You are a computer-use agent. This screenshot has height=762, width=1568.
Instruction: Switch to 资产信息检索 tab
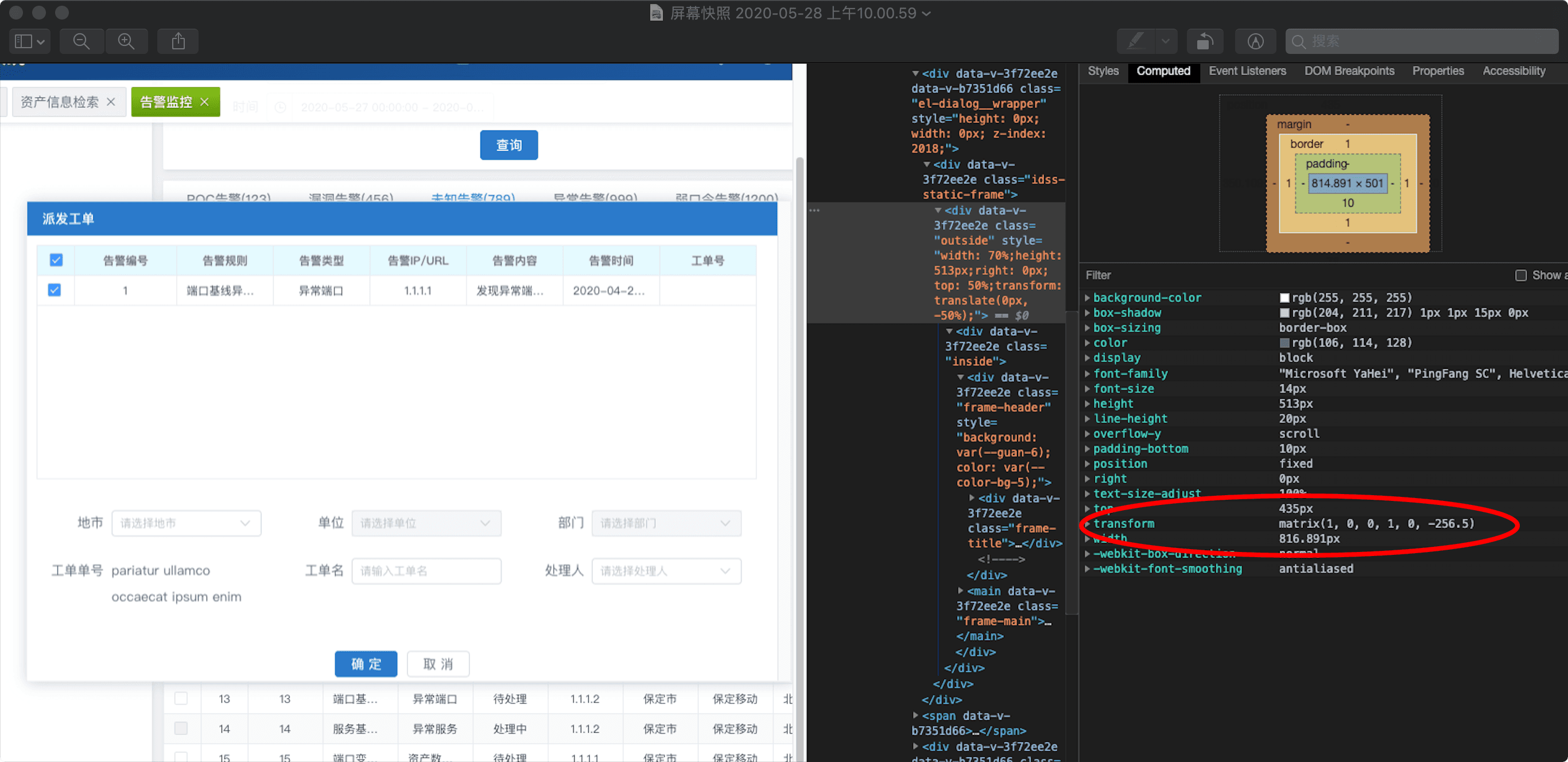[60, 102]
